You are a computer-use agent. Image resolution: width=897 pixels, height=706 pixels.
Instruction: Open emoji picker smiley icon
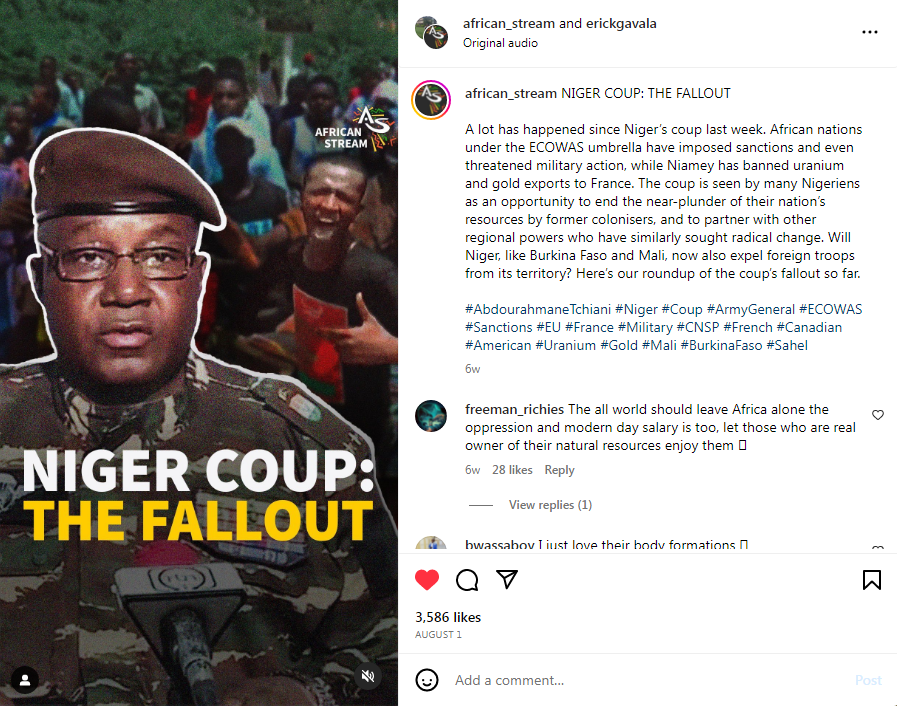tap(427, 680)
